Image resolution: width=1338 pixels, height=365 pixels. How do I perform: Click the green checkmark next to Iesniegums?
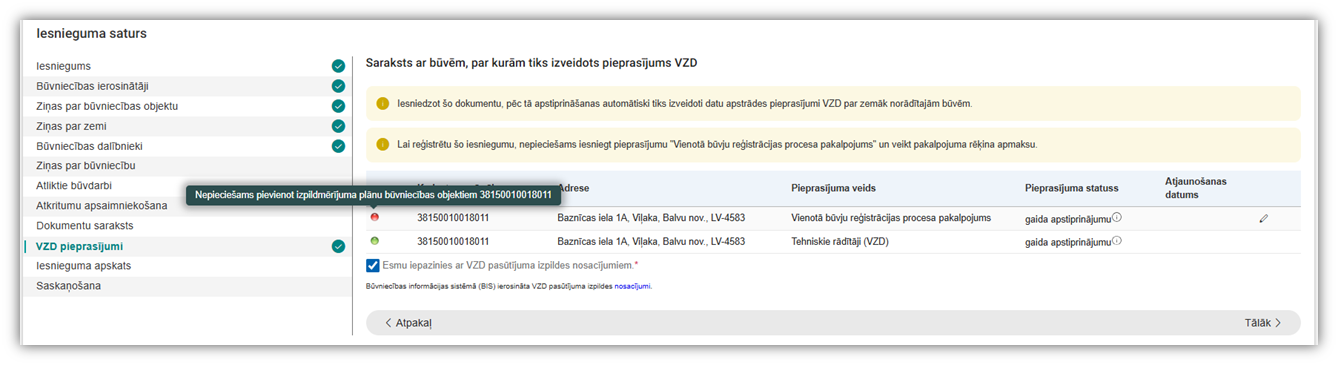tap(338, 66)
